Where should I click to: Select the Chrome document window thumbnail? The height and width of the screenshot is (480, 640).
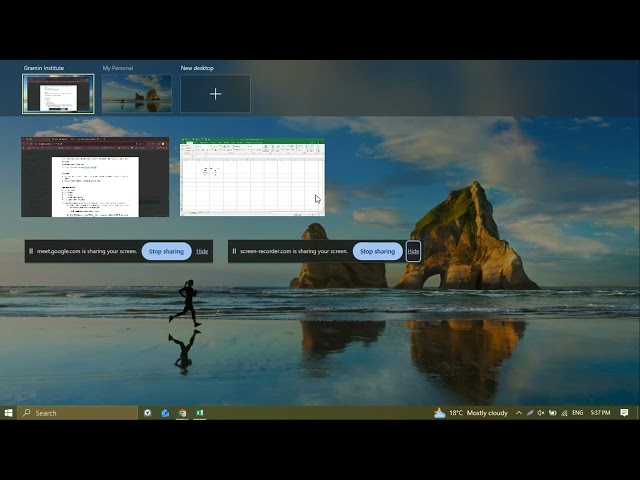coord(95,177)
